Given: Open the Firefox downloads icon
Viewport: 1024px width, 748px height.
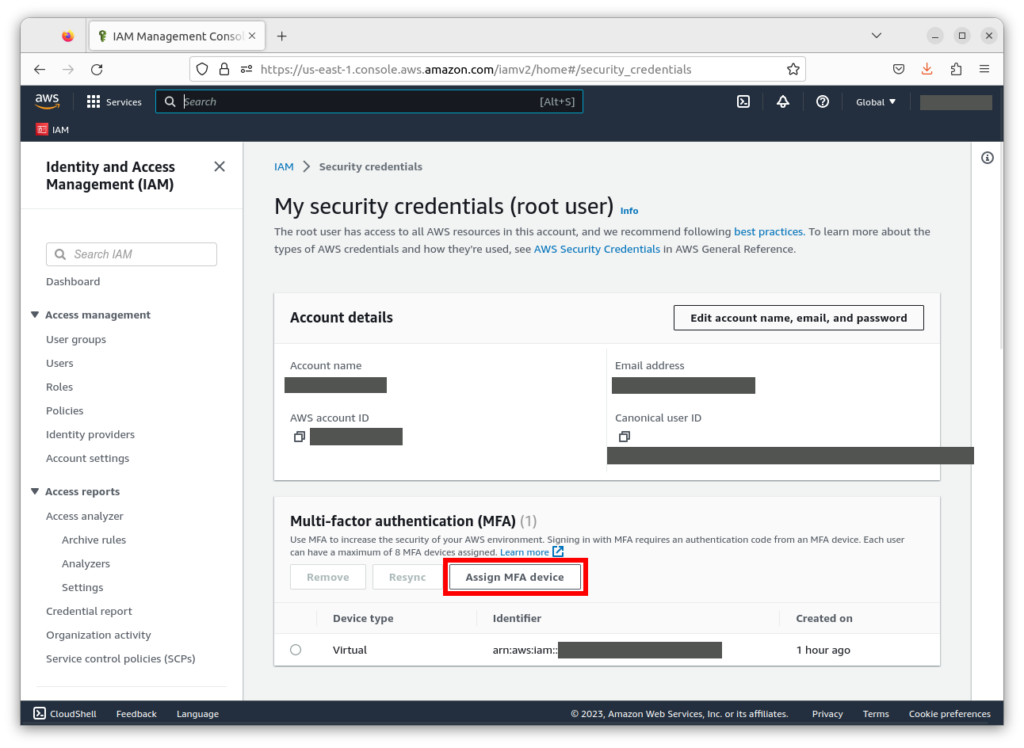Looking at the screenshot, I should (927, 69).
